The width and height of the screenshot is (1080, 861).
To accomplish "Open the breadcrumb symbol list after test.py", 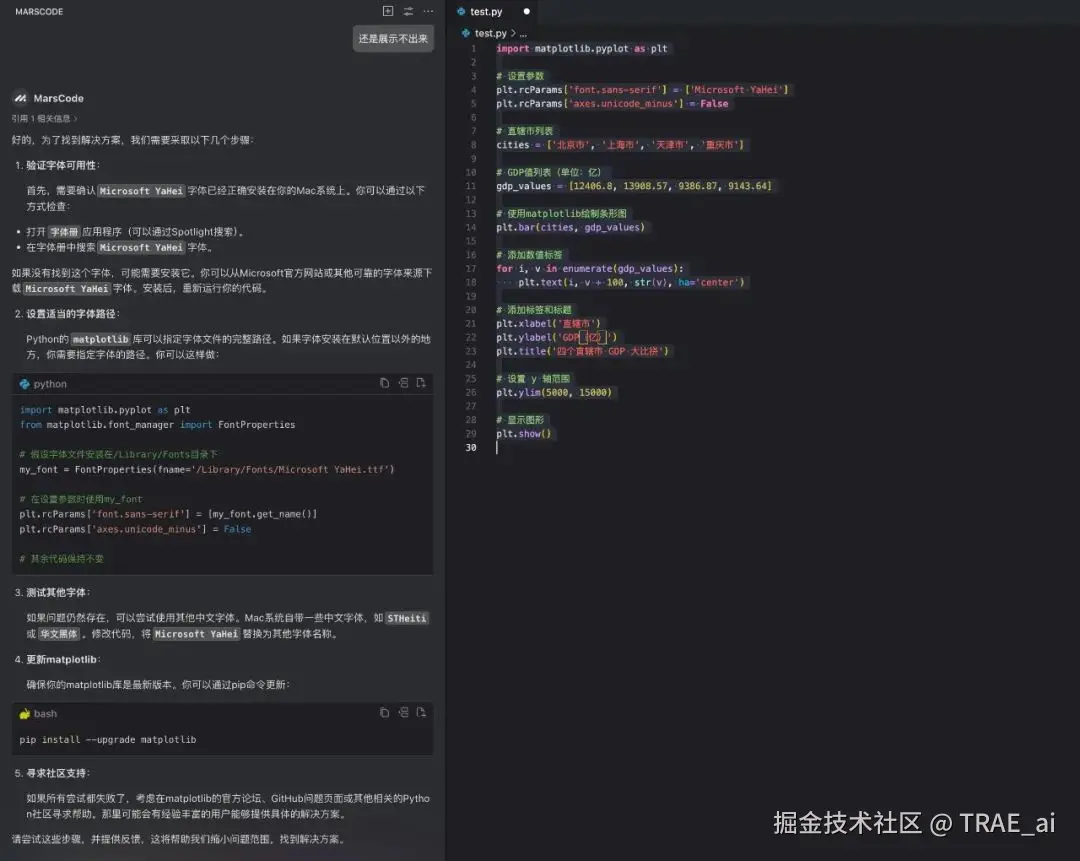I will pos(522,32).
